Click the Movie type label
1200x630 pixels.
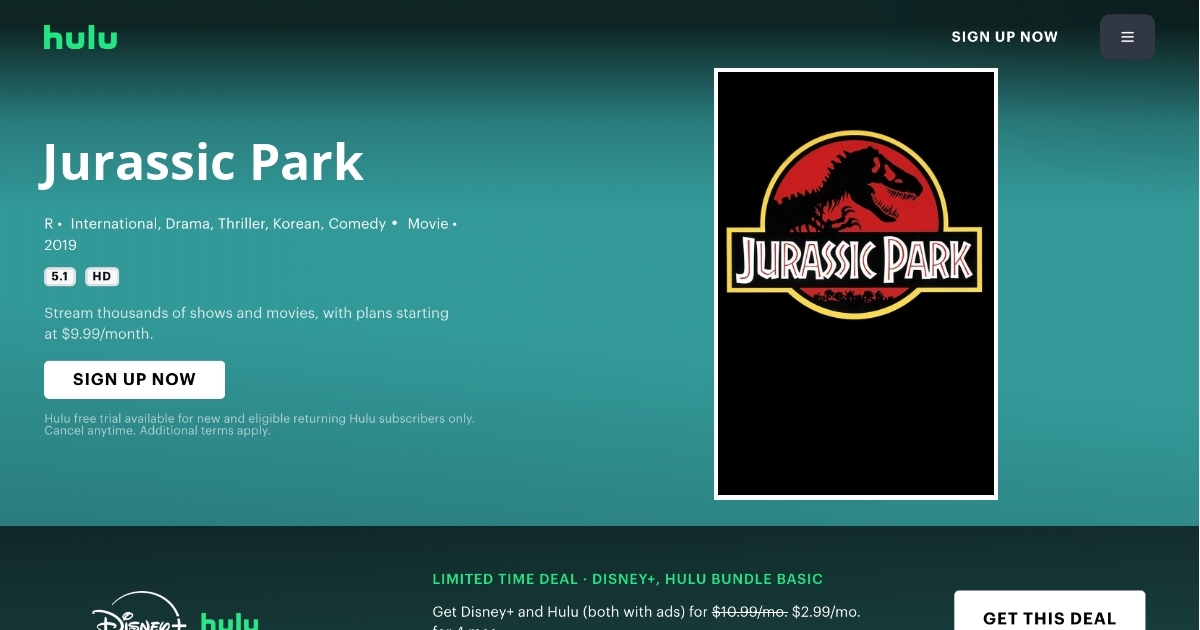[x=428, y=224]
